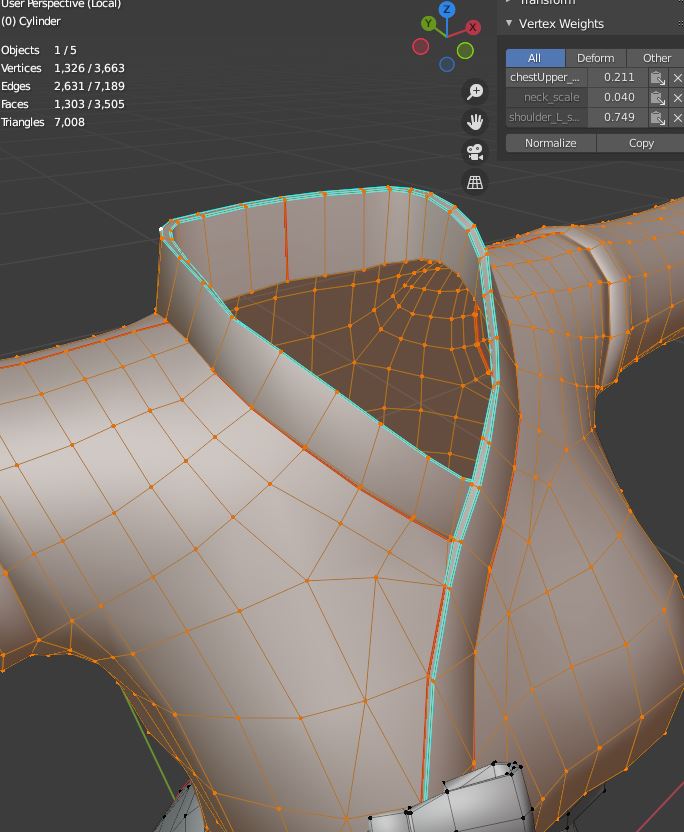The height and width of the screenshot is (832, 684).
Task: Adjust the chestUpper weight field 0.211
Action: pos(618,77)
